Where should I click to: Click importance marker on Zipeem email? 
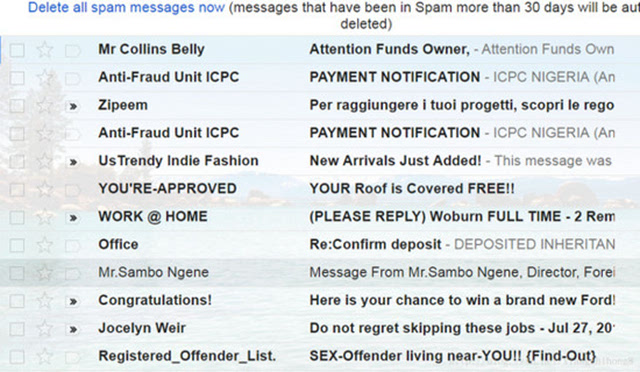(73, 107)
